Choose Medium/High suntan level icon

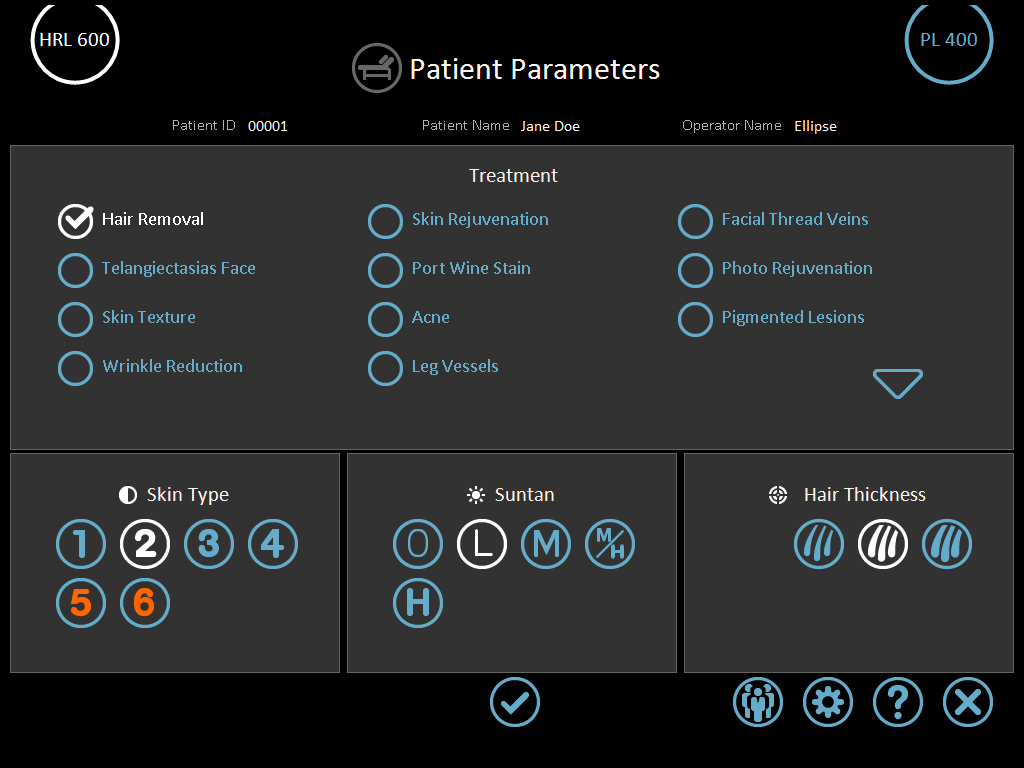(610, 545)
